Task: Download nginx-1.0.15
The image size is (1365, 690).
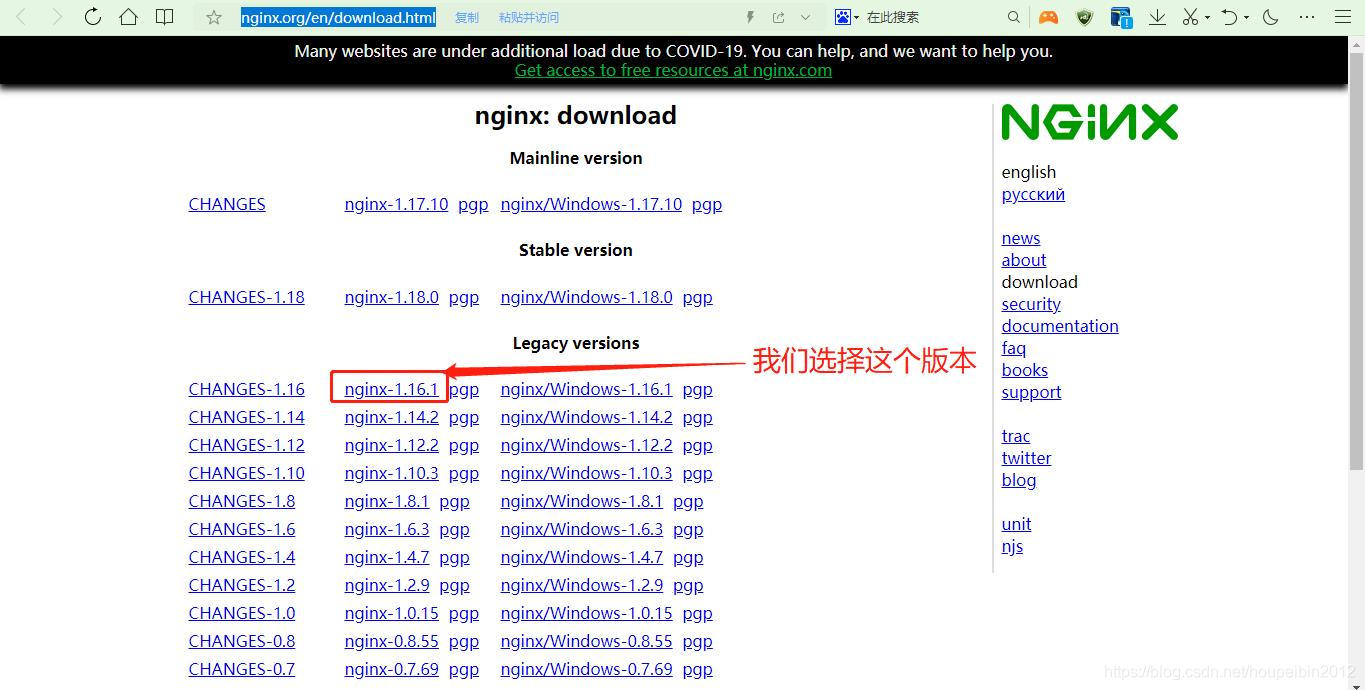Action: [x=391, y=613]
